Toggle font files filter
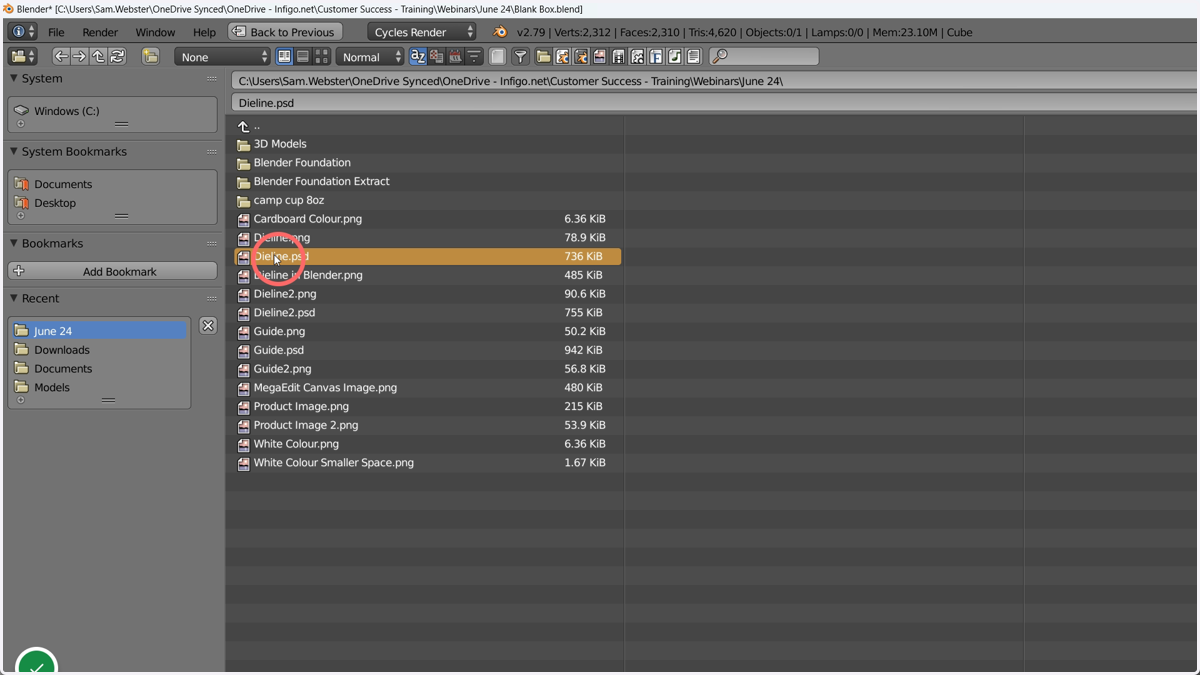Image resolution: width=1200 pixels, height=675 pixels. (x=656, y=57)
